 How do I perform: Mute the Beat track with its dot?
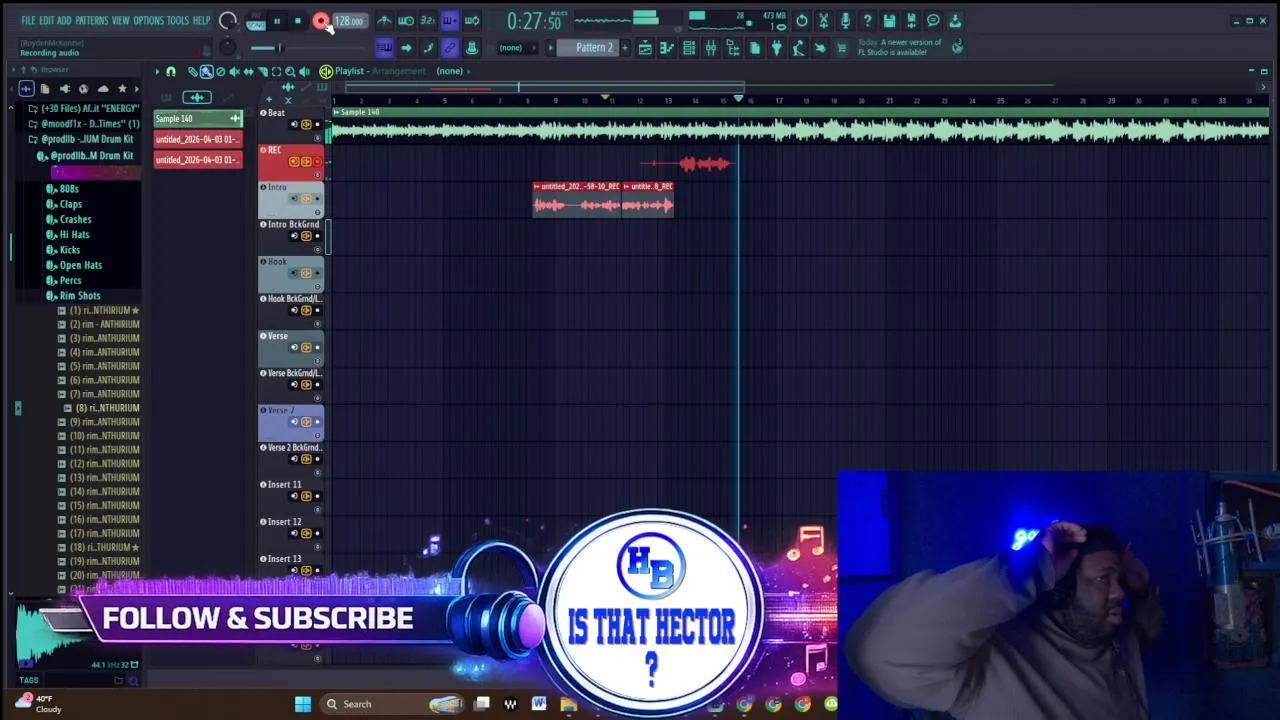(x=318, y=125)
